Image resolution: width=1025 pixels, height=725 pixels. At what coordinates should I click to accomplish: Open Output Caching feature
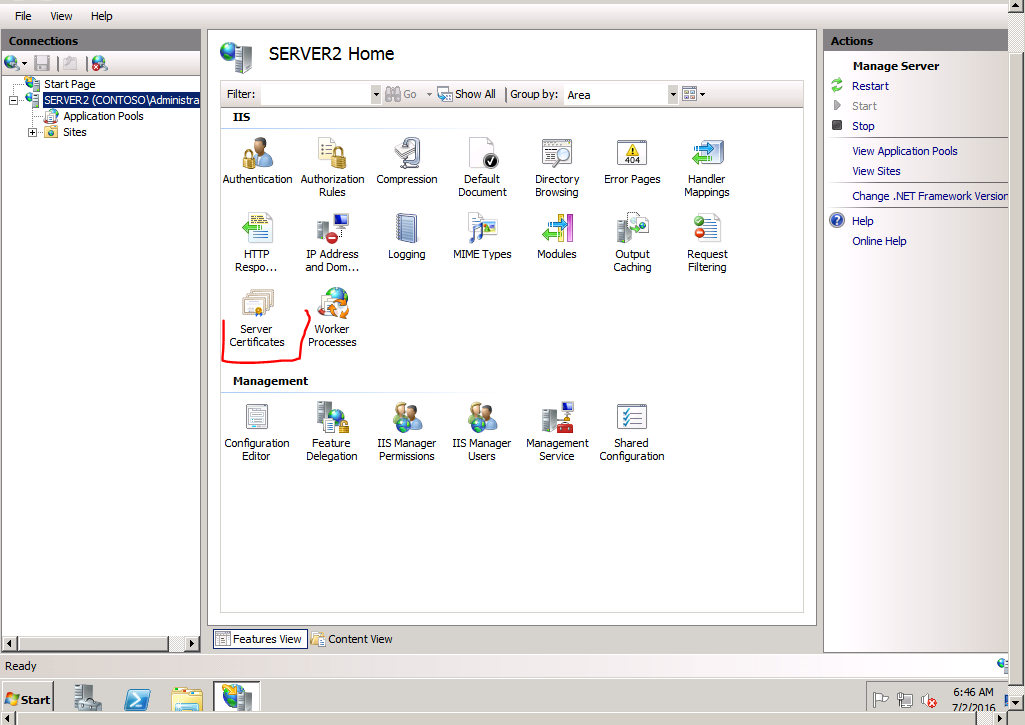point(632,243)
